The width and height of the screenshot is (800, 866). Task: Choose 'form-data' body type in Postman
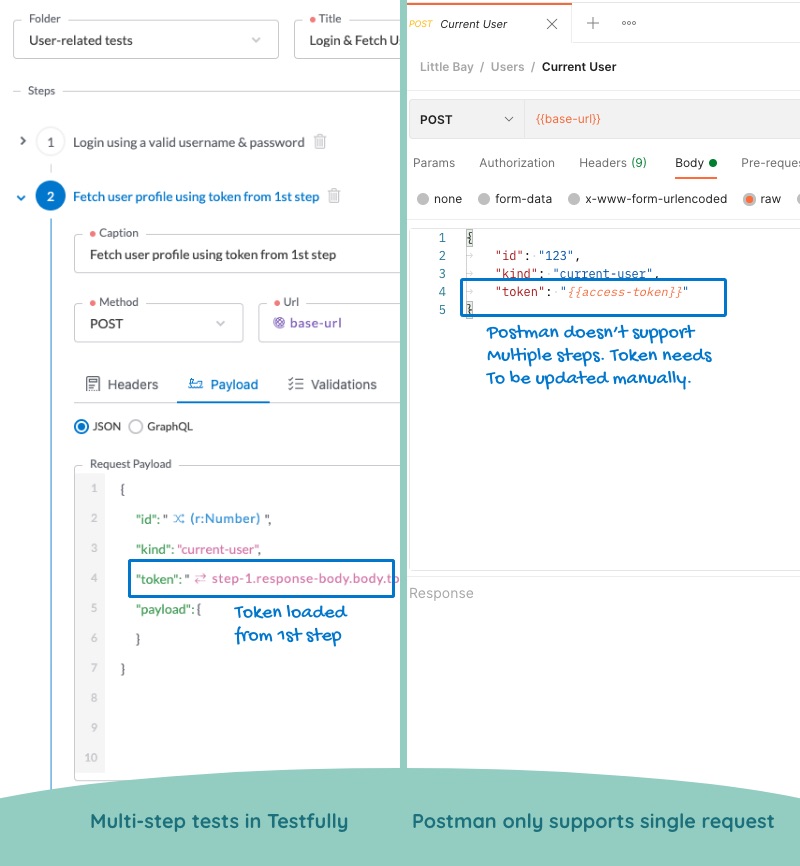coord(484,199)
